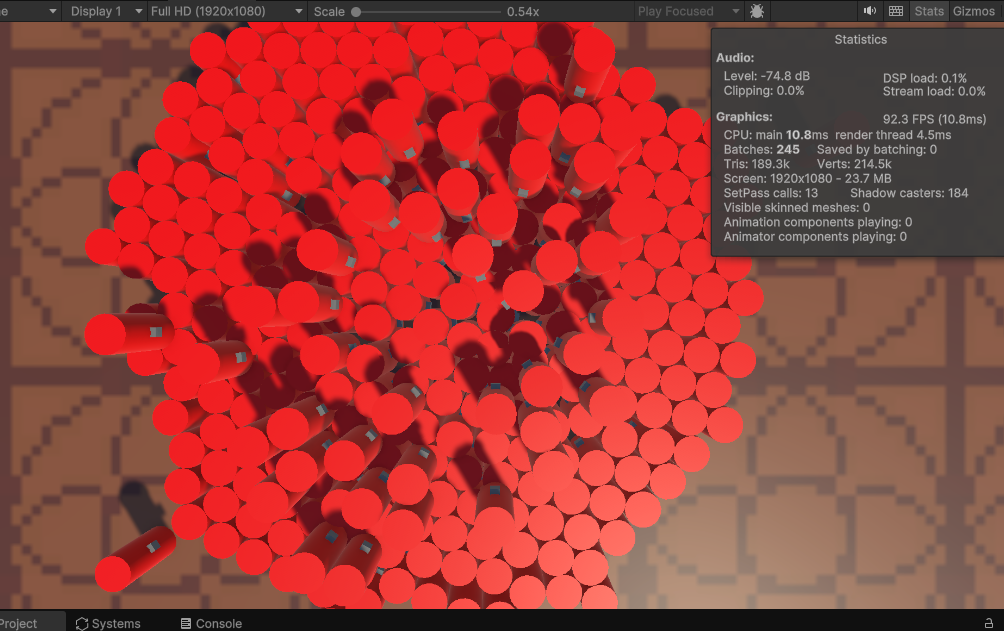Toggle the Stats overlay off

click(928, 11)
